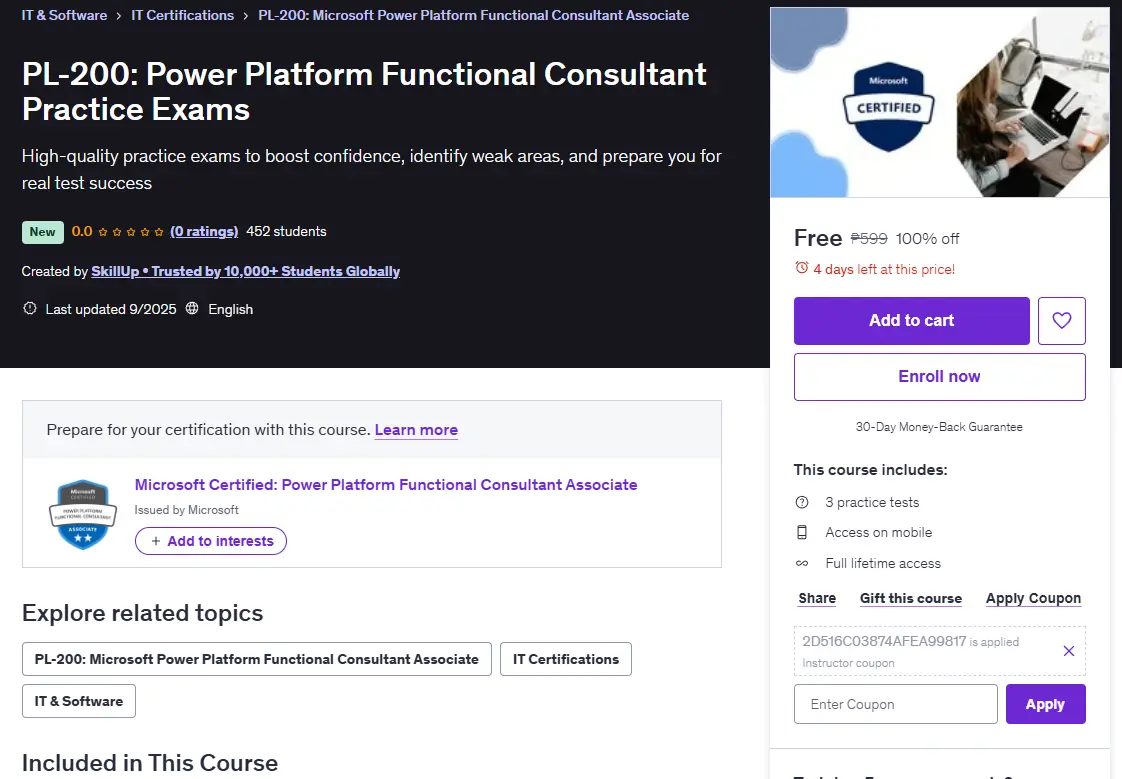The height and width of the screenshot is (779, 1122).
Task: Click the first breadcrumb chevron separator
Action: 119,16
